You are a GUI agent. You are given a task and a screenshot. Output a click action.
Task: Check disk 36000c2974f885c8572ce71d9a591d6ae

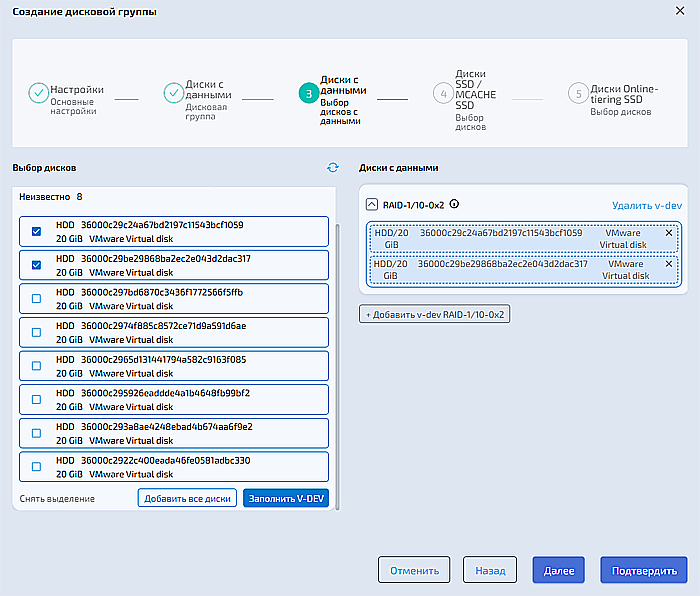37,332
